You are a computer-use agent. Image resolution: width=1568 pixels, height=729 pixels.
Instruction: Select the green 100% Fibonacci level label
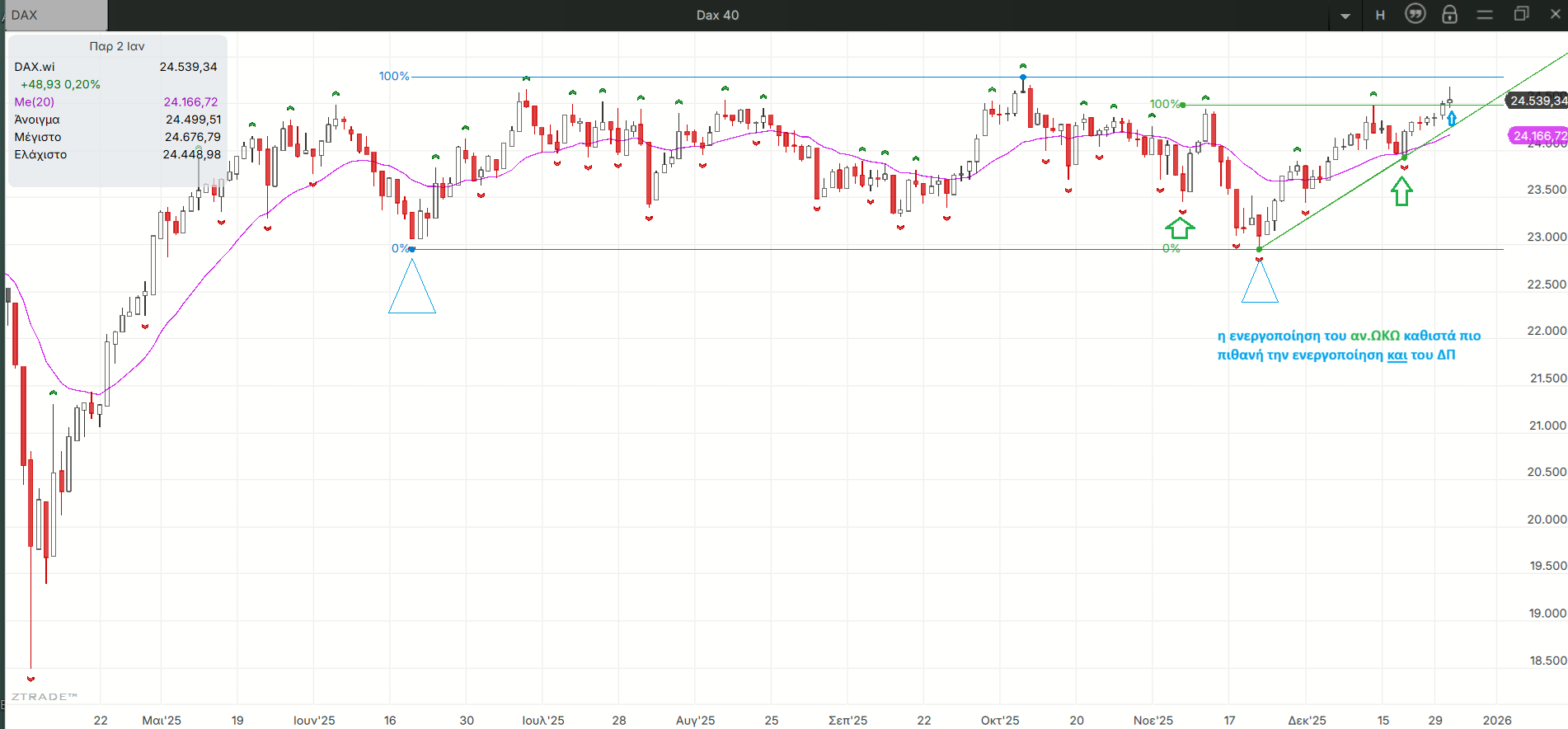[1165, 104]
